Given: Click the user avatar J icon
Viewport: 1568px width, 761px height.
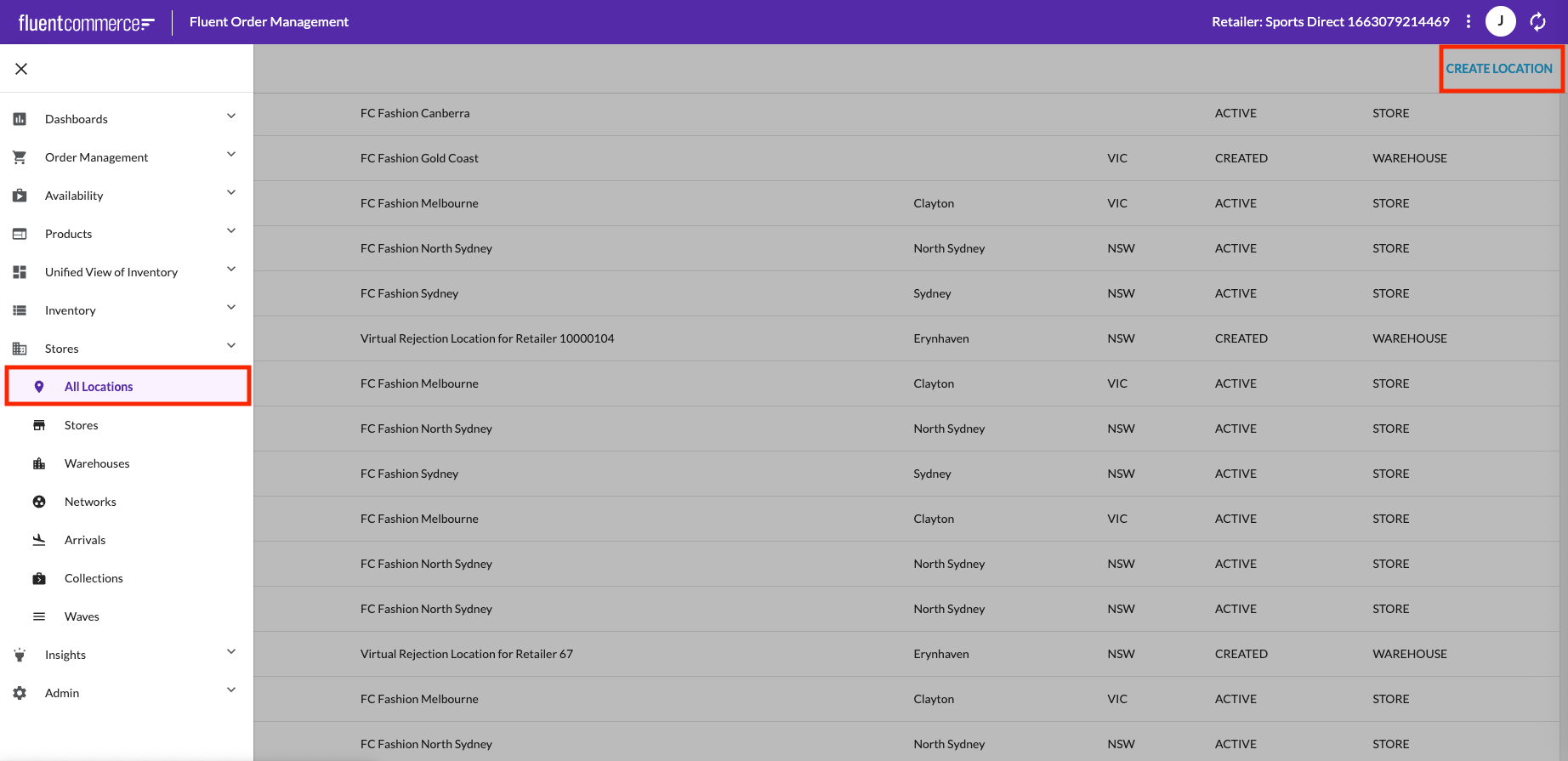Looking at the screenshot, I should pos(1500,22).
